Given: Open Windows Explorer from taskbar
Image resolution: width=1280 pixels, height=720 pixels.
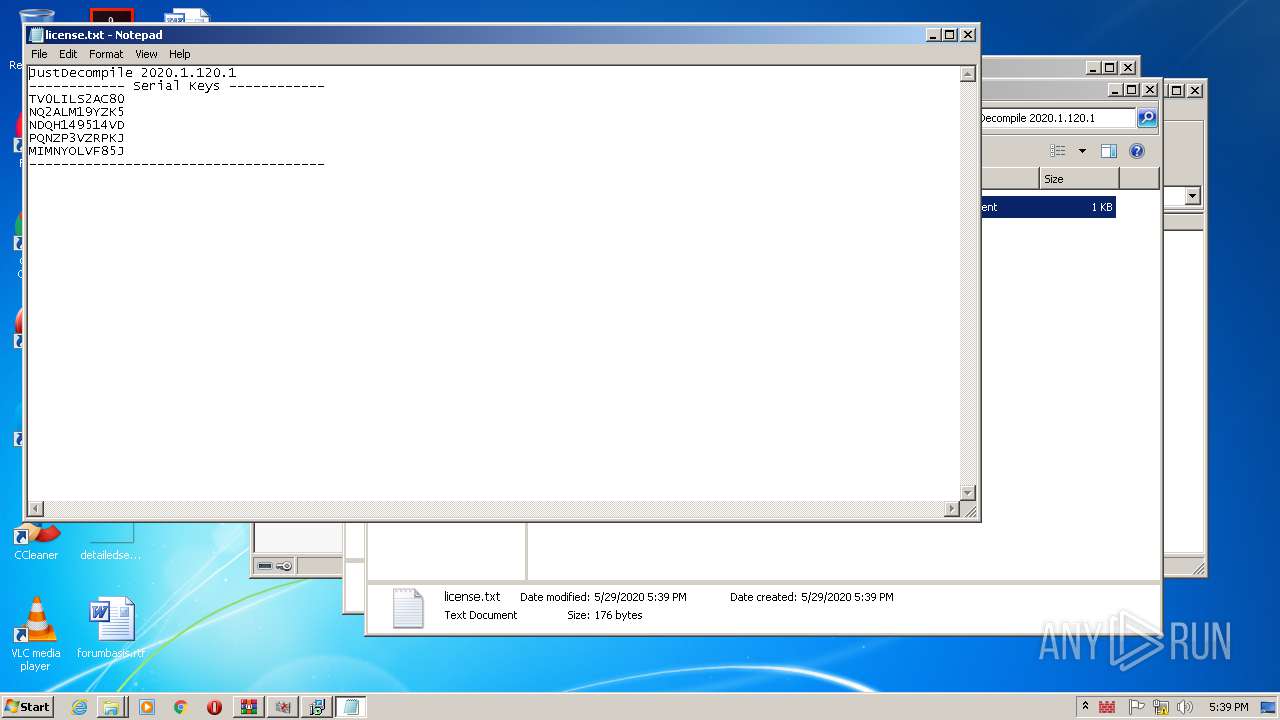Looking at the screenshot, I should click(x=112, y=707).
